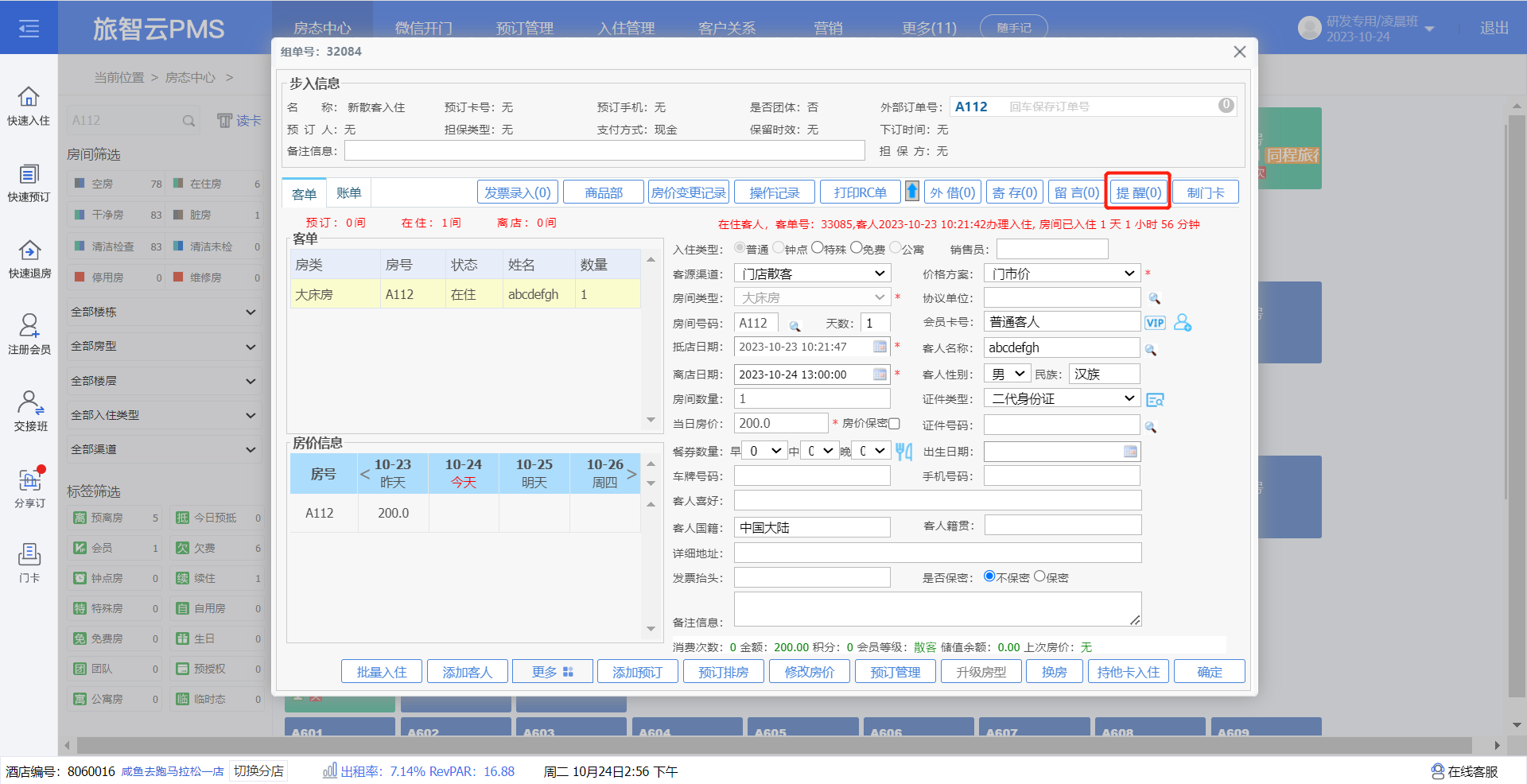The image size is (1527, 784).
Task: Tick the 房价保密 checkbox
Action: (894, 424)
